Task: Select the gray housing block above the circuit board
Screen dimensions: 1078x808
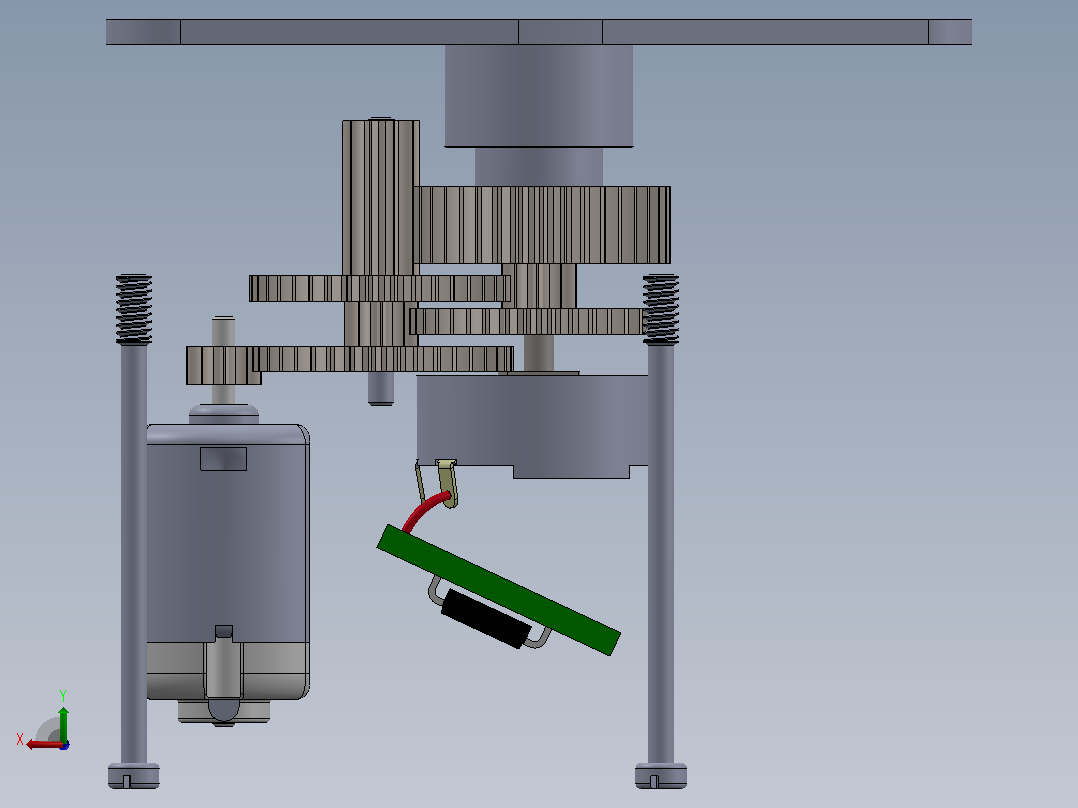Action: pos(533,425)
